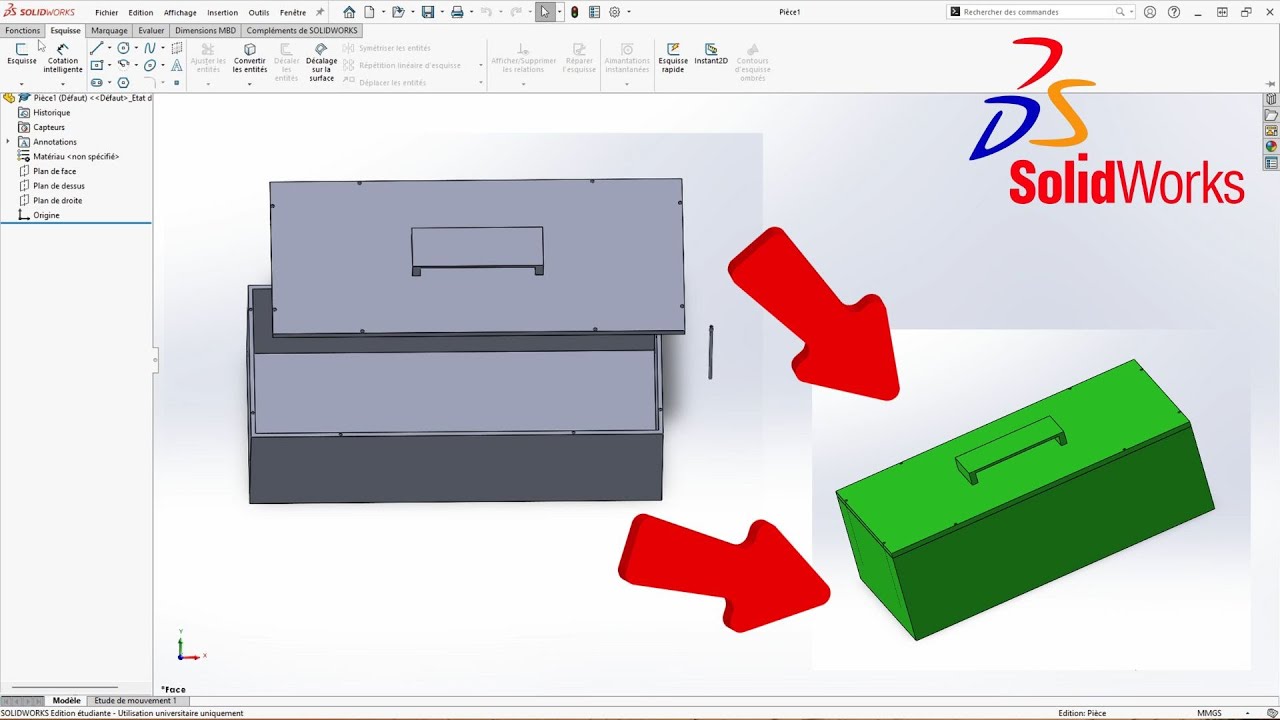This screenshot has width=1280, height=720.
Task: Open the last task pane list icon
Action: tap(1272, 163)
